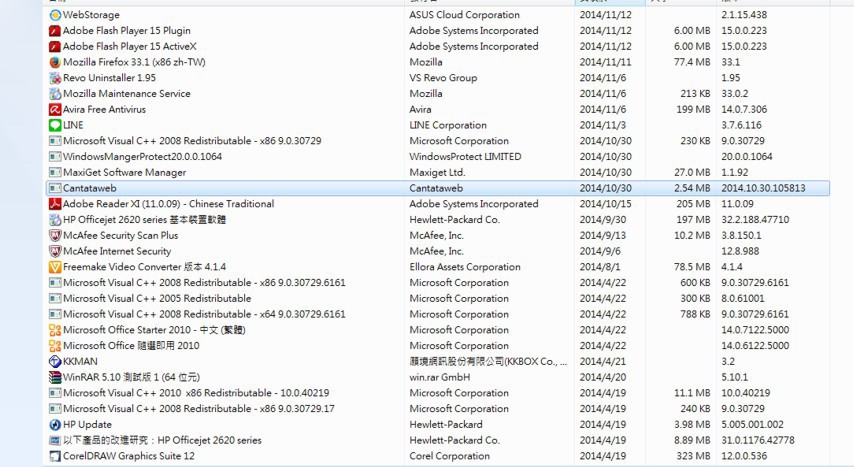Screen dimensions: 854x467
Task: Click the install date '2014/9/13' cell
Action: 603,235
